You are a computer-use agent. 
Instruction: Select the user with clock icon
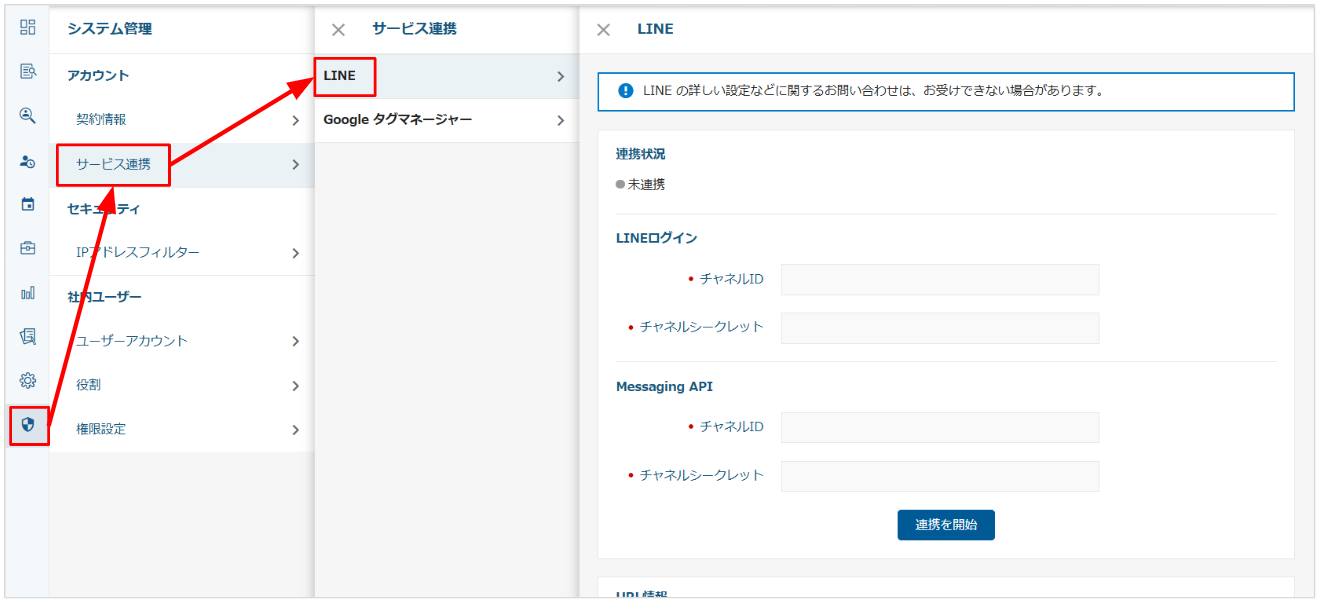pos(28,160)
